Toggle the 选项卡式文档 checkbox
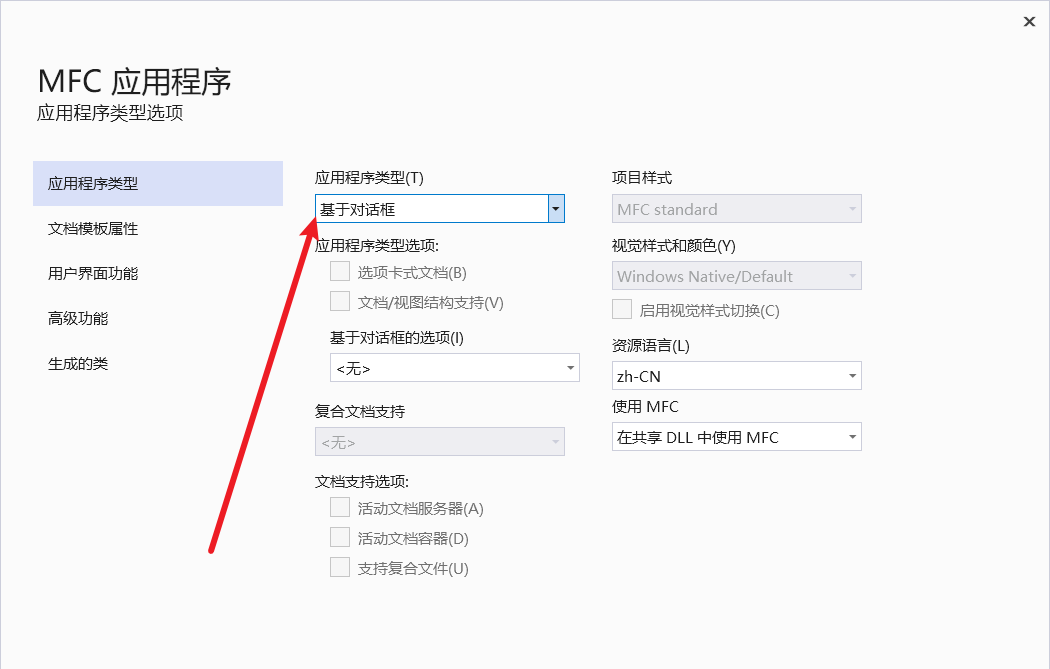 coord(340,271)
